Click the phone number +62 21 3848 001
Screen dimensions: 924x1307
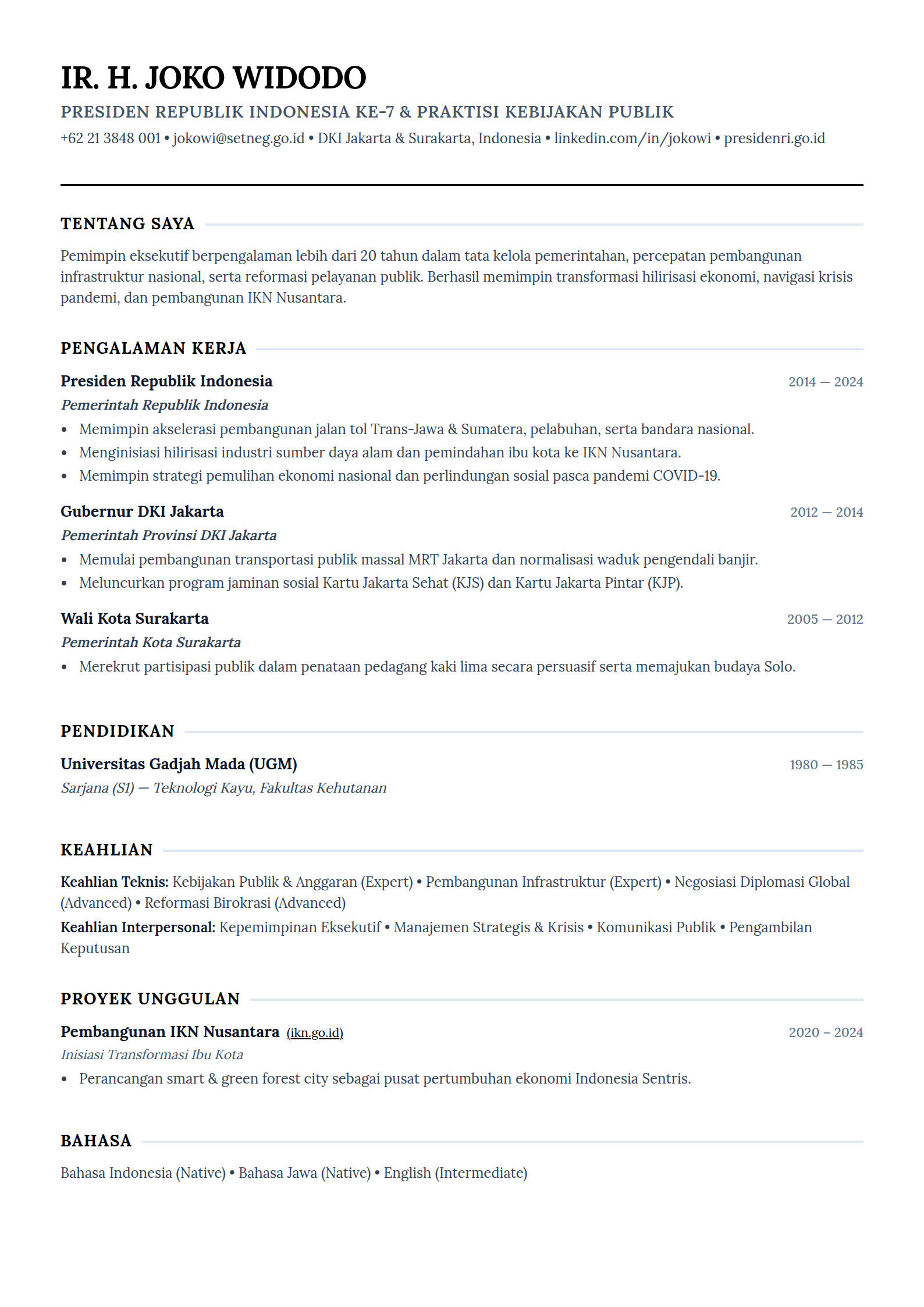[111, 138]
